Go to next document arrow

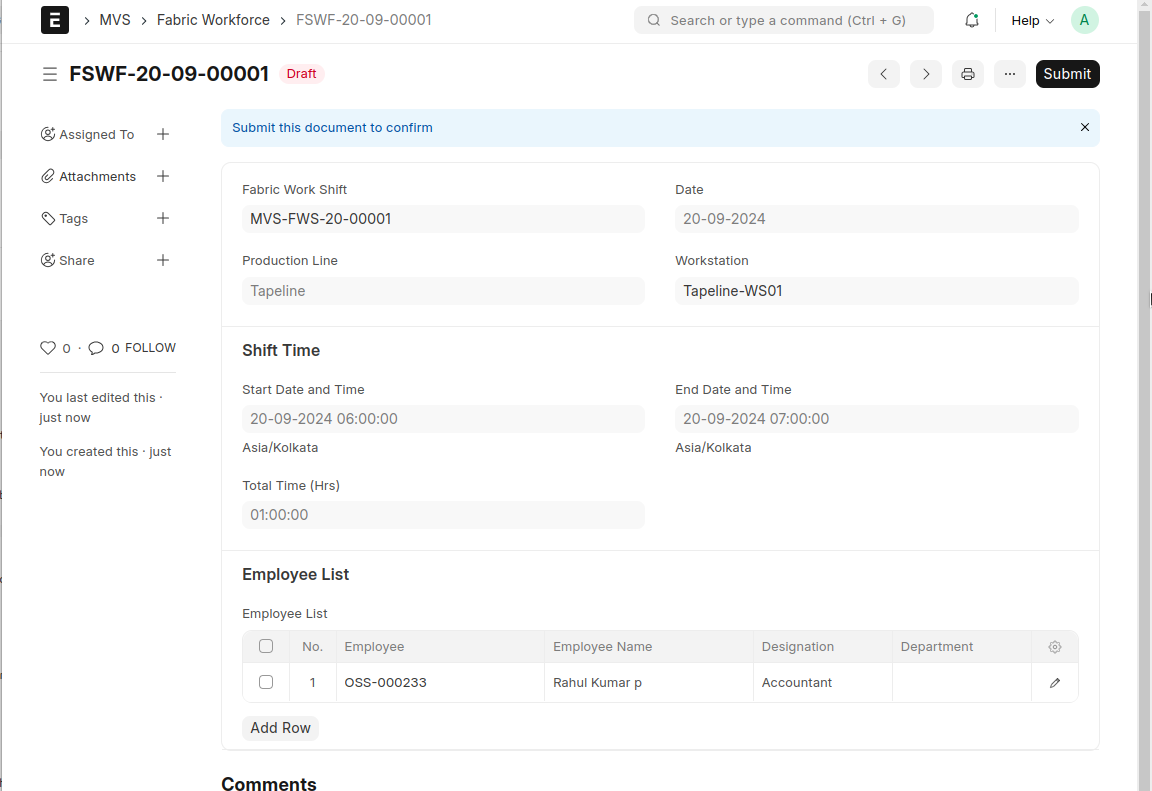coord(925,74)
